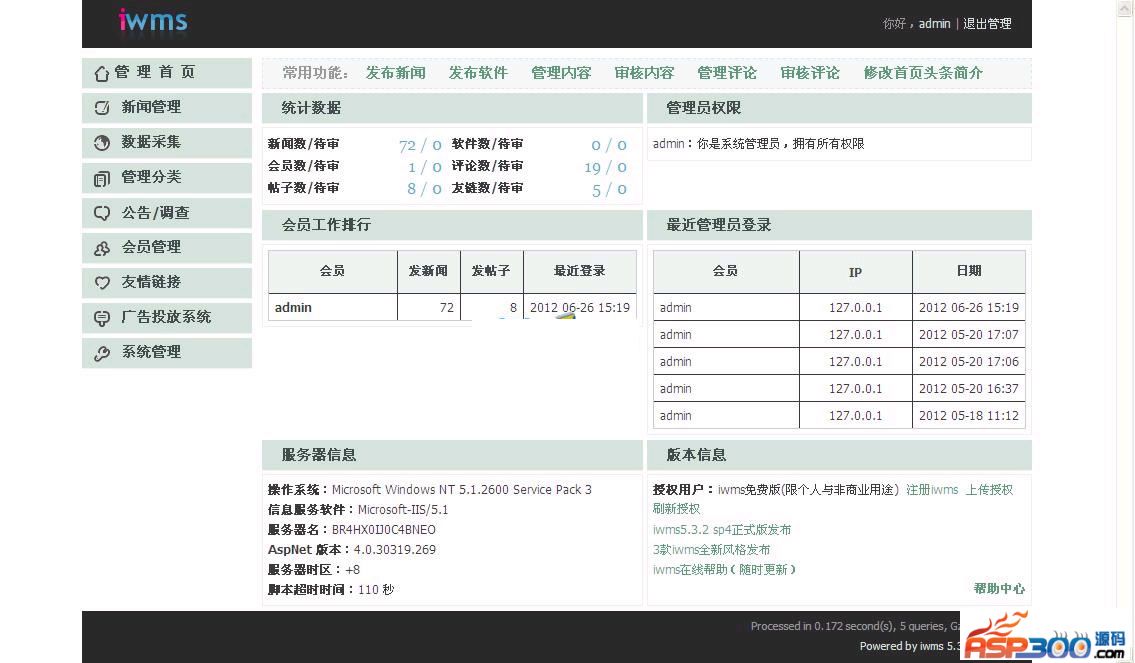The width and height of the screenshot is (1135, 663).
Task: Click admin in 会员工作排行 table
Action: [x=293, y=308]
